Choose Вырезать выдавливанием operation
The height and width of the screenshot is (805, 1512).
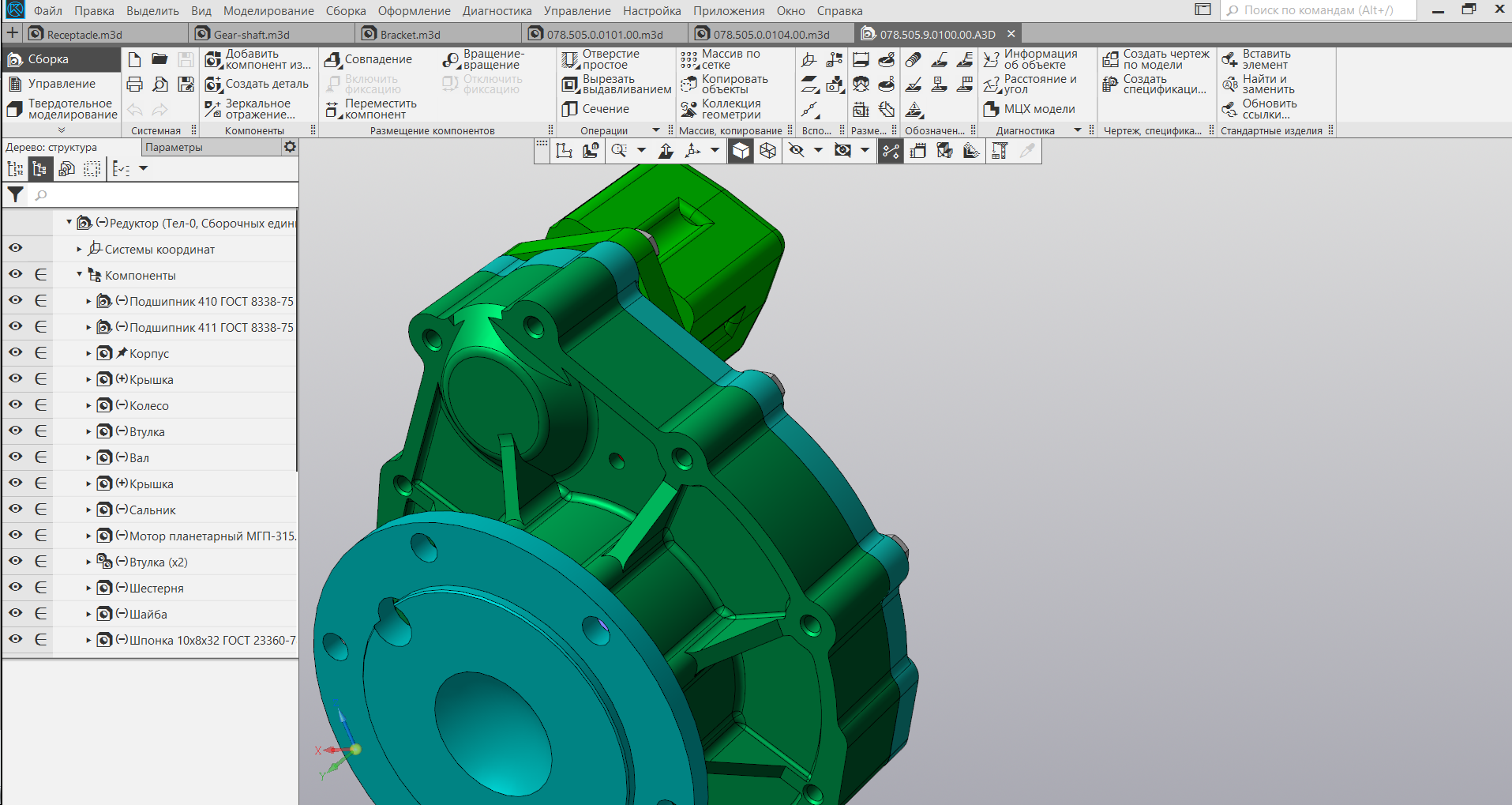coord(617,84)
